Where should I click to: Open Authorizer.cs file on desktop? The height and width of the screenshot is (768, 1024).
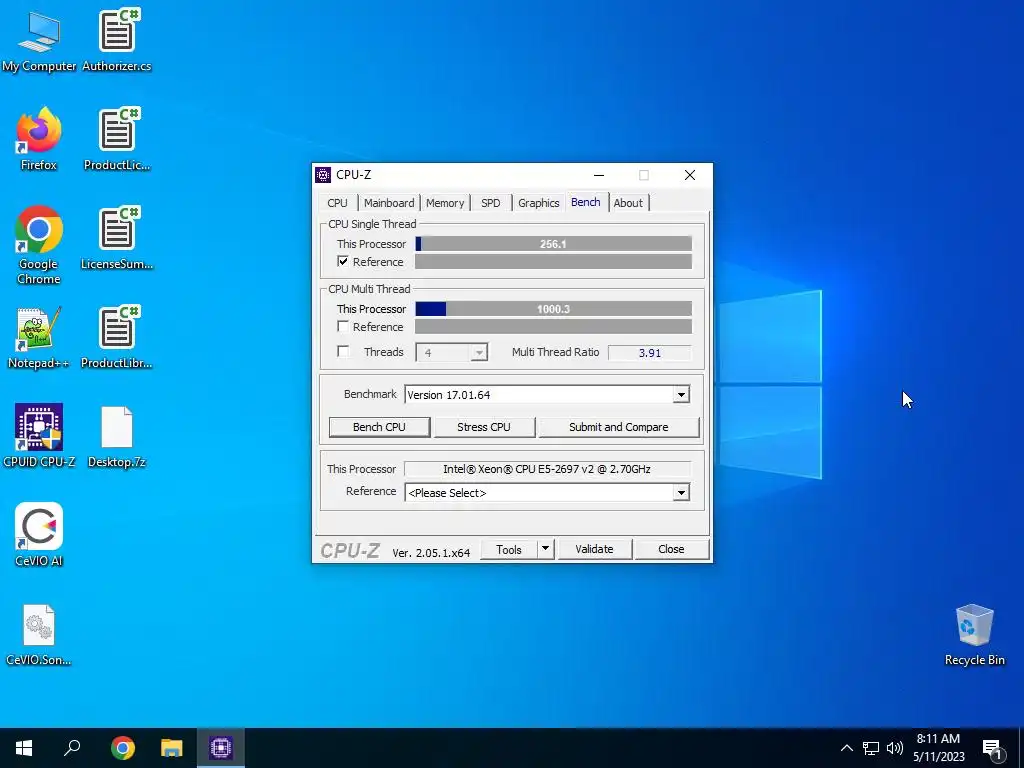point(117,40)
